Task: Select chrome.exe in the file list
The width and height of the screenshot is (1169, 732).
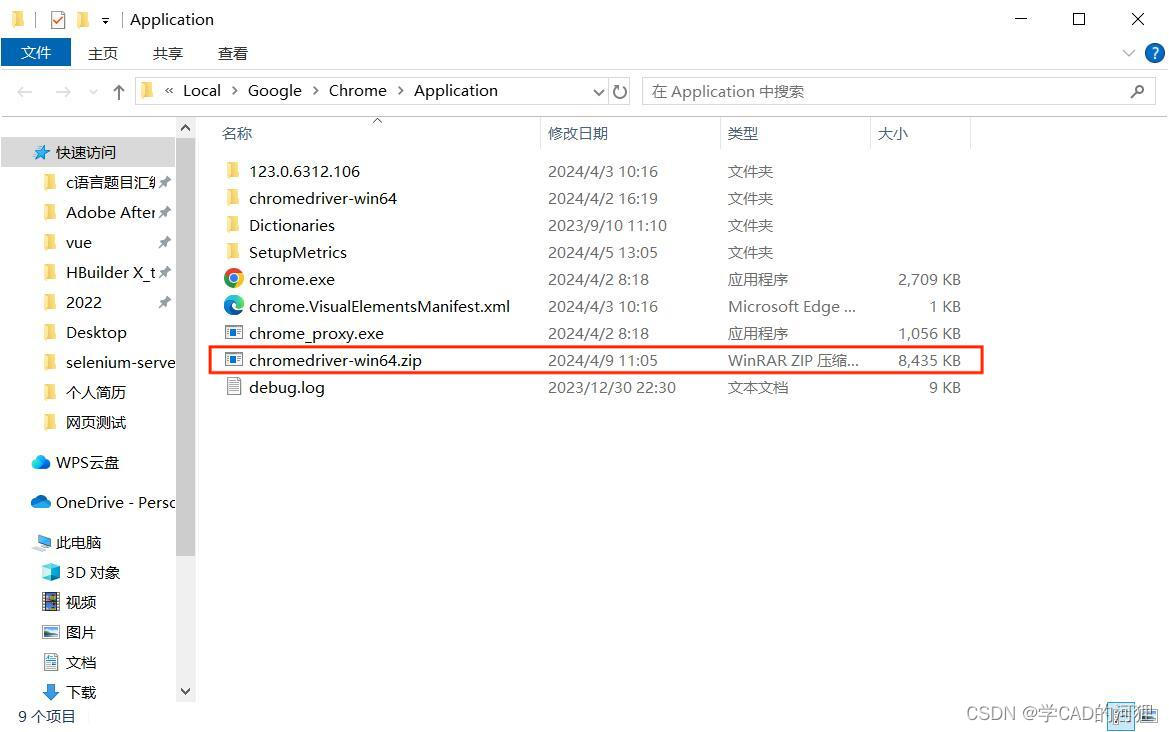Action: tap(291, 279)
